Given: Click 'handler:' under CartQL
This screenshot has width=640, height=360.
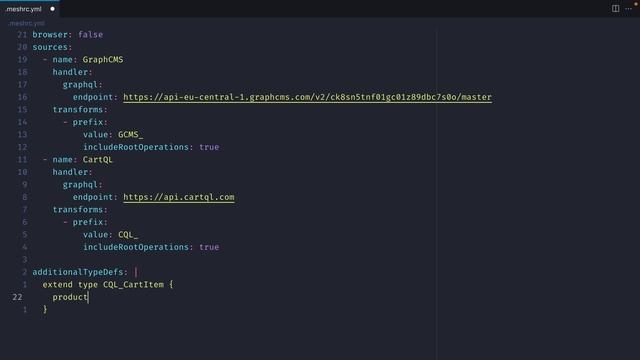Looking at the screenshot, I should point(73,172).
